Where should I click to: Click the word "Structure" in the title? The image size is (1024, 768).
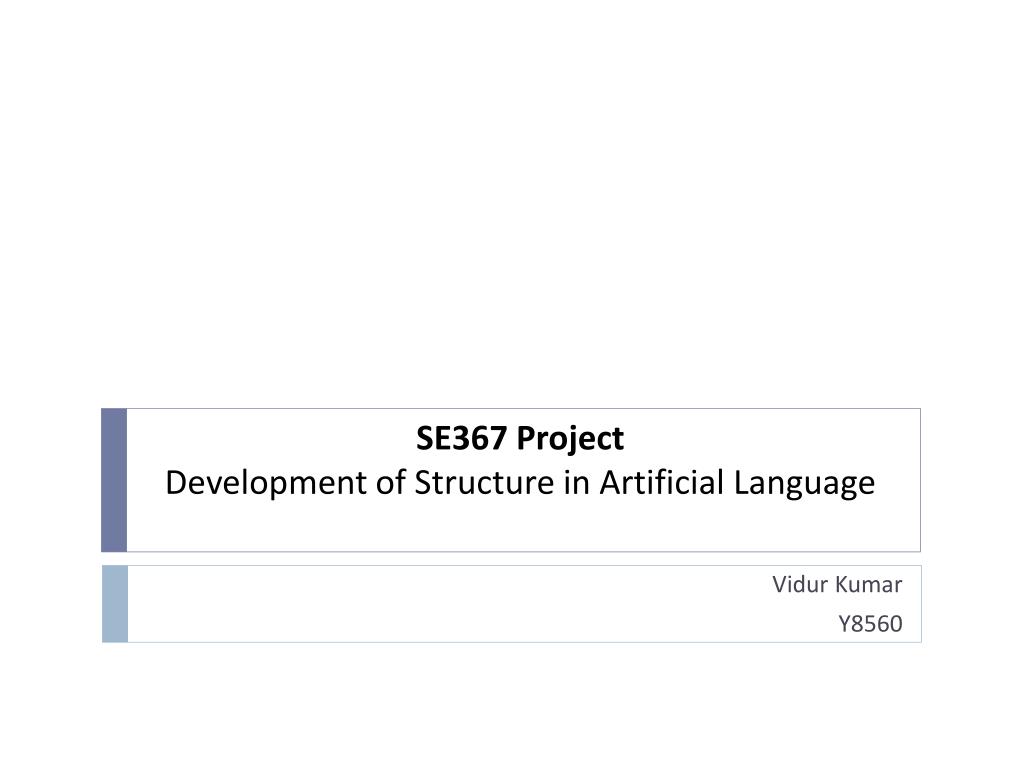tap(485, 483)
